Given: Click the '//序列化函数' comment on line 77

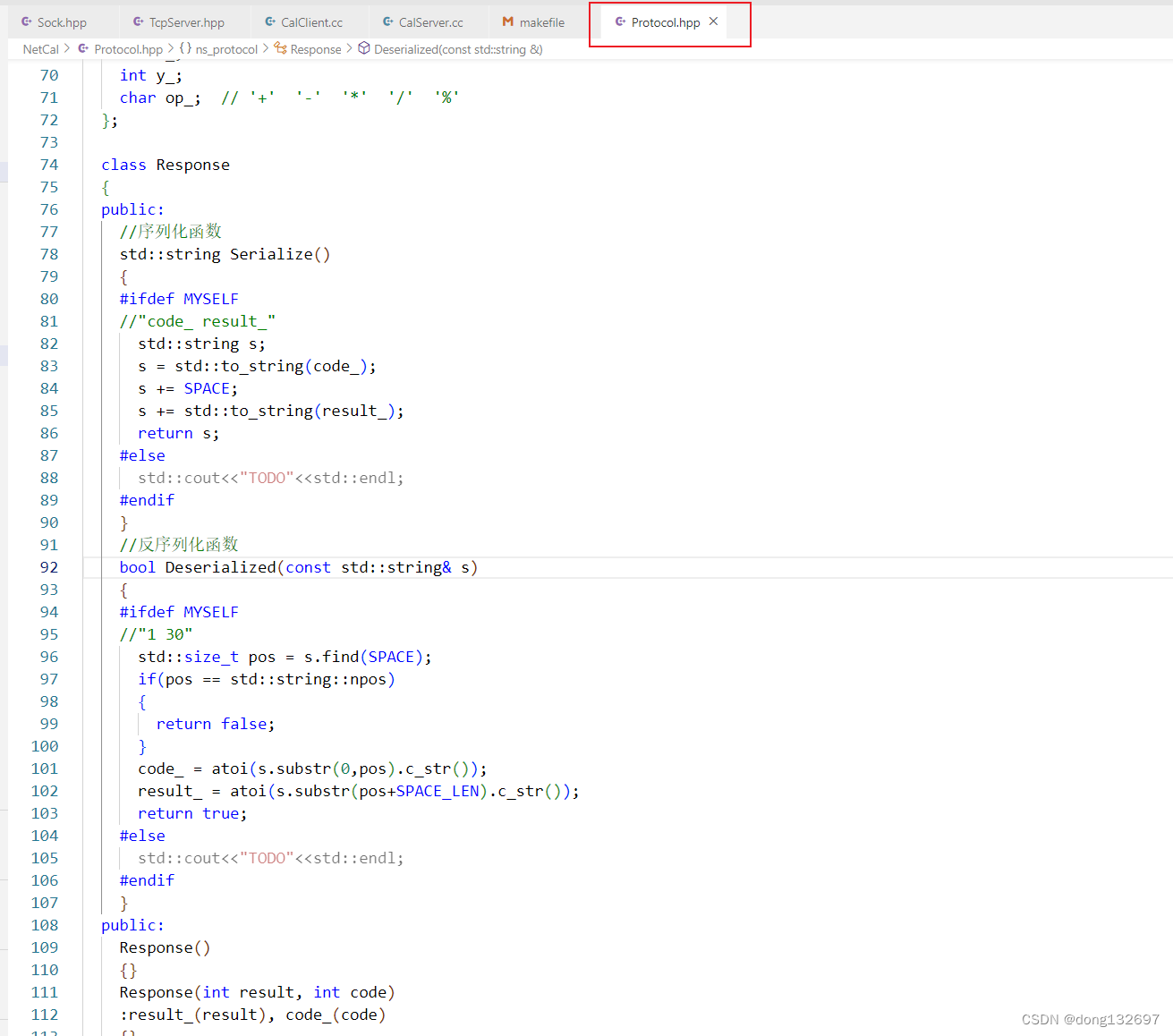Looking at the screenshot, I should coord(170,232).
